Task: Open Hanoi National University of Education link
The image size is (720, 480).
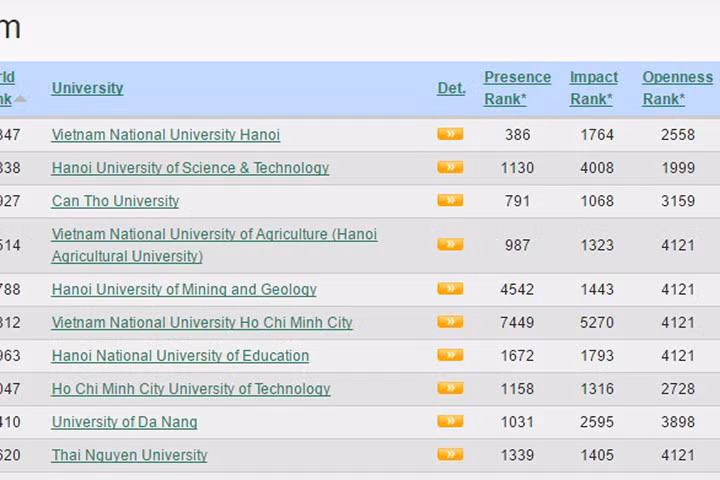Action: click(180, 356)
